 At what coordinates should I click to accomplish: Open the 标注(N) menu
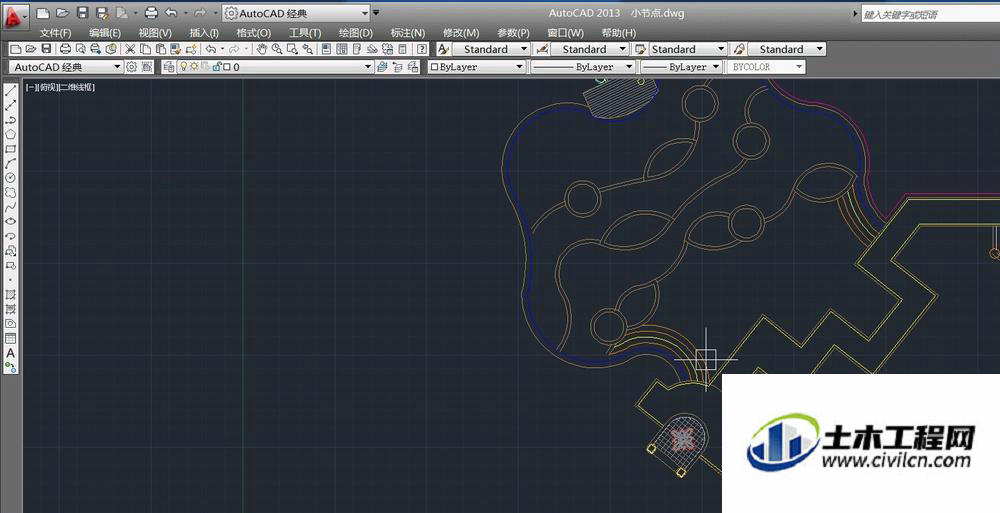click(x=408, y=33)
